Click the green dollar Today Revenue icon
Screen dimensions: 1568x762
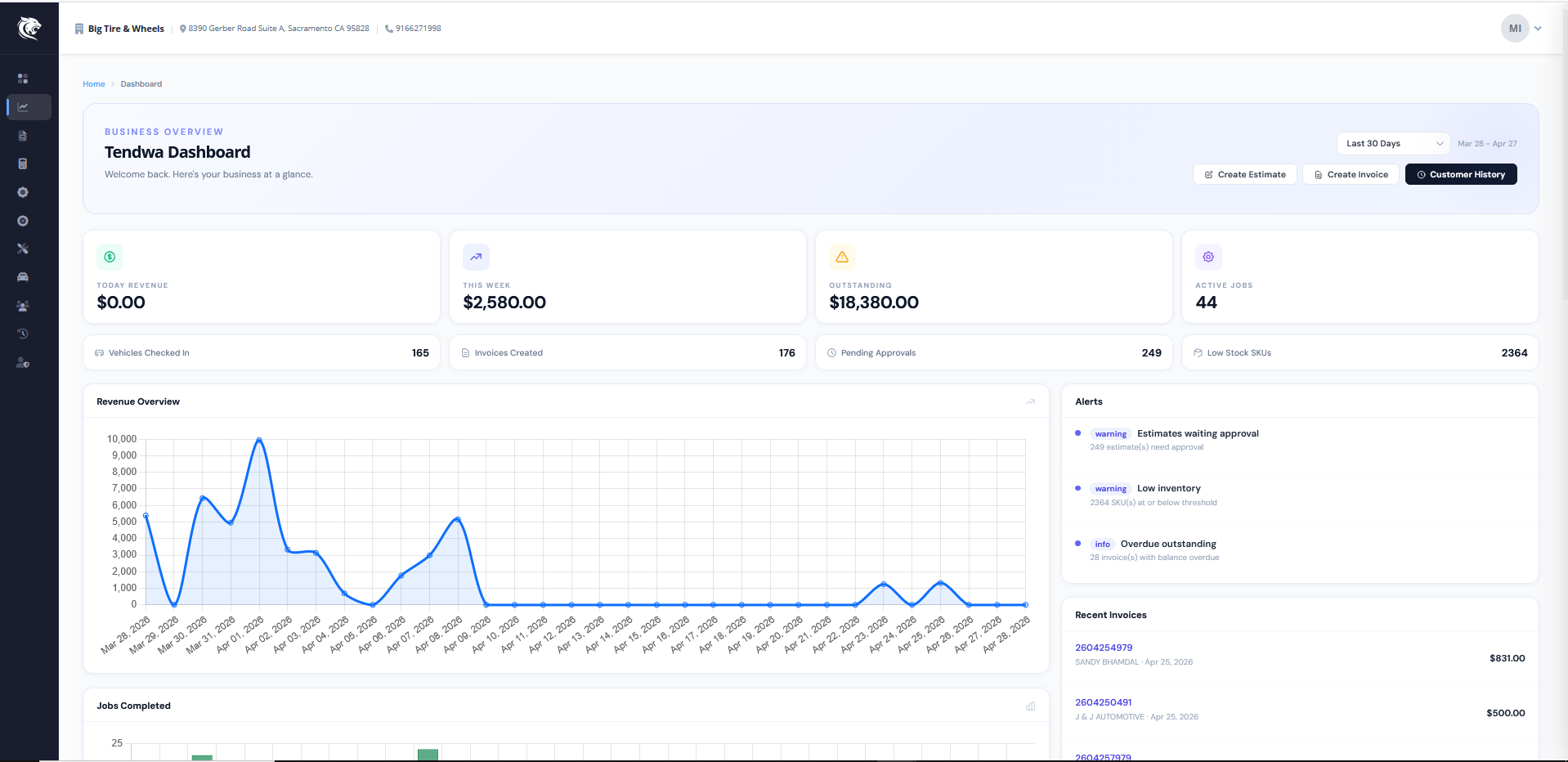click(110, 257)
